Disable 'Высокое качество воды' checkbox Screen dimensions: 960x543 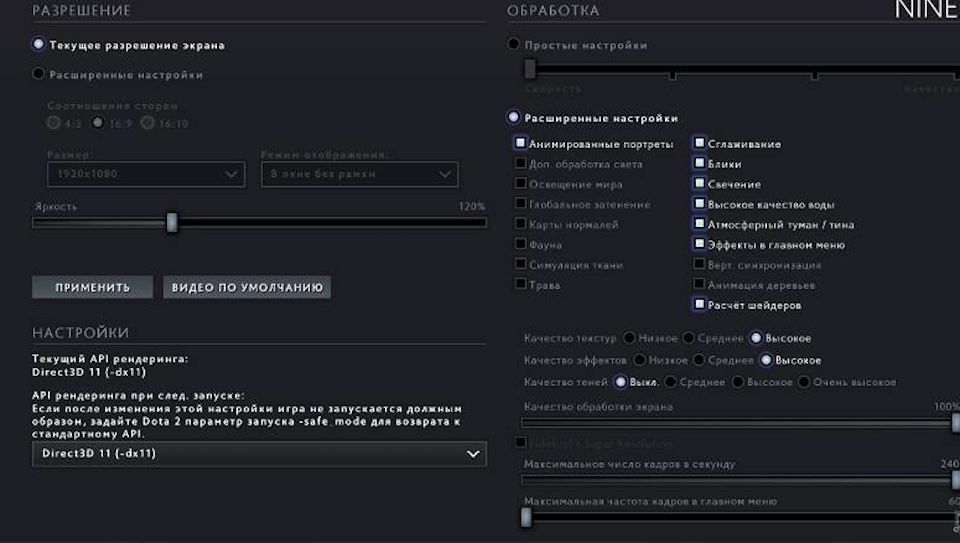coord(700,204)
